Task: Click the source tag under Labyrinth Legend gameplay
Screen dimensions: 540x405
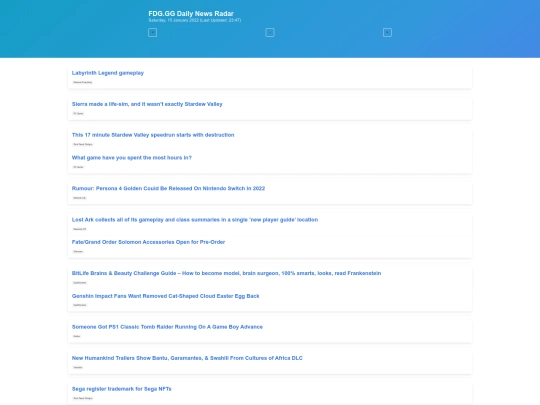Action: point(83,82)
